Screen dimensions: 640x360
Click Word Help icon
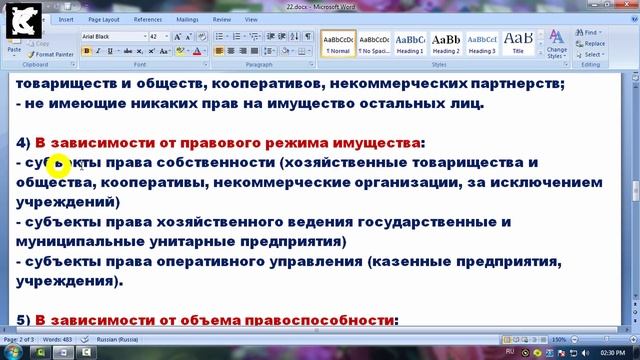point(634,19)
